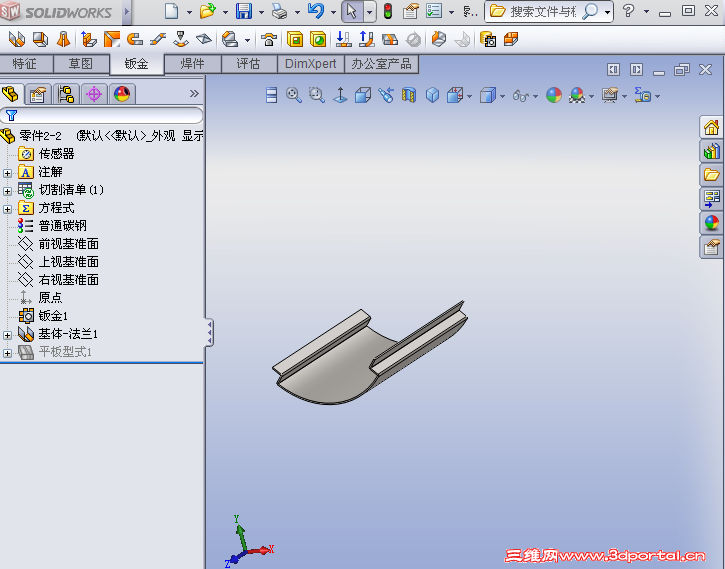The width and height of the screenshot is (725, 569).
Task: Click the Rebuild traffic light icon
Action: (388, 11)
